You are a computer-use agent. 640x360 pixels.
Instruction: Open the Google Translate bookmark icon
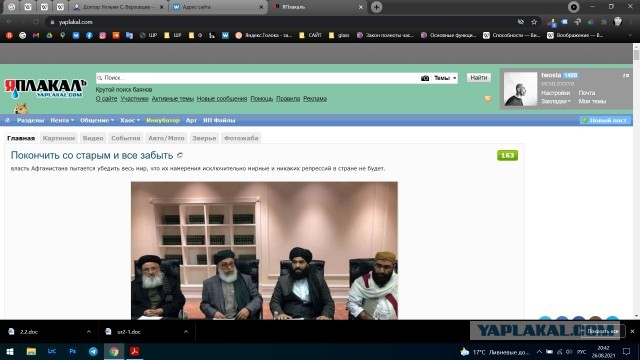[129, 36]
